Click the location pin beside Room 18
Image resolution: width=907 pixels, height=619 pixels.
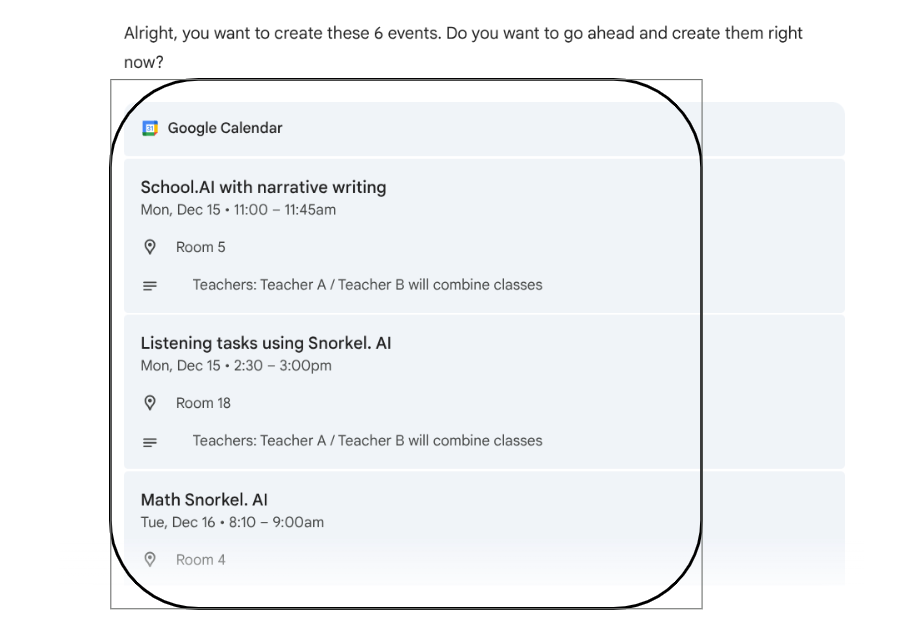coord(150,403)
